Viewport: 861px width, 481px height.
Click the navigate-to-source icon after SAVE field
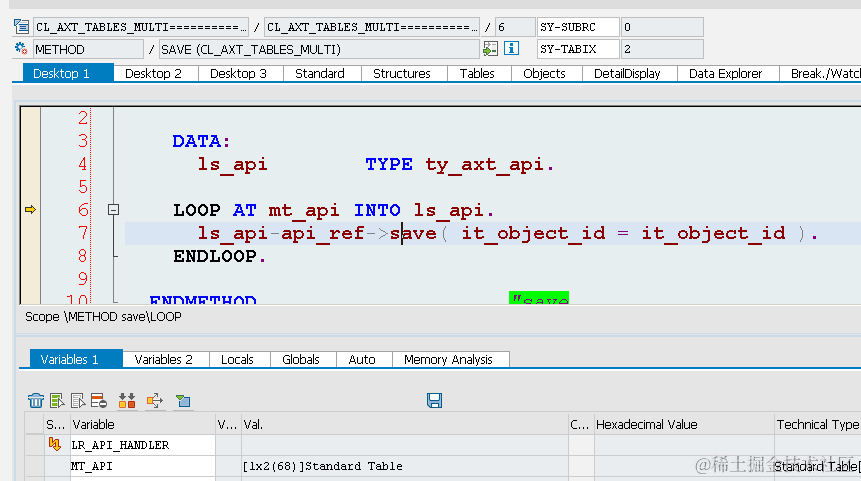(490, 49)
